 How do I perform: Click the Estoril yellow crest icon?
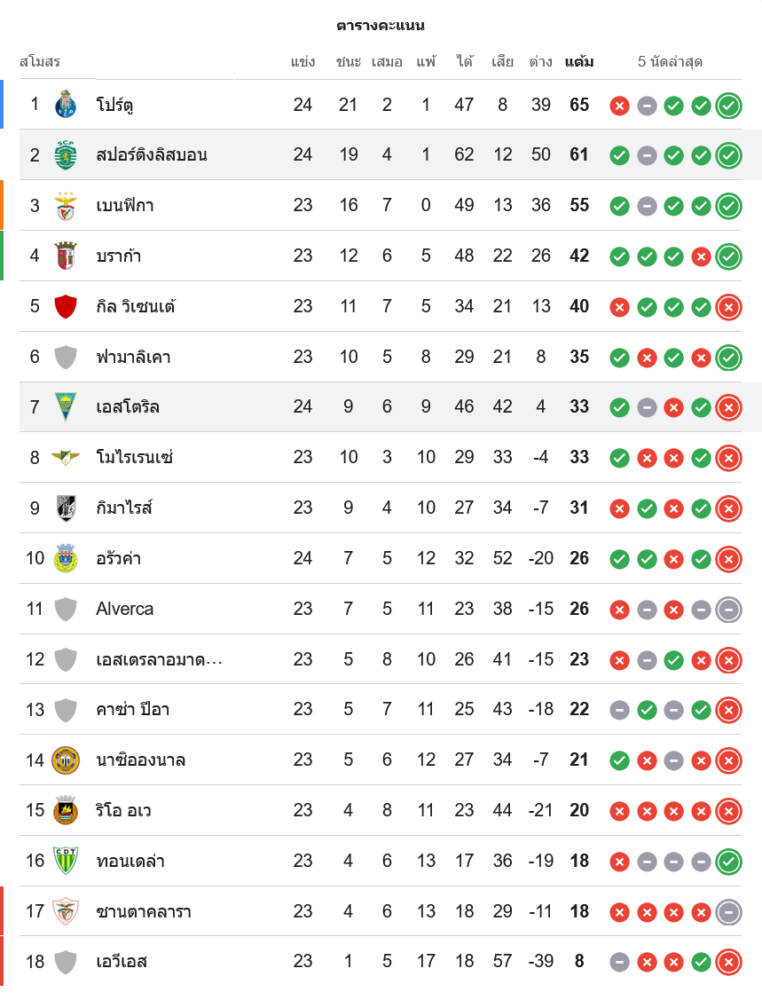[66, 407]
